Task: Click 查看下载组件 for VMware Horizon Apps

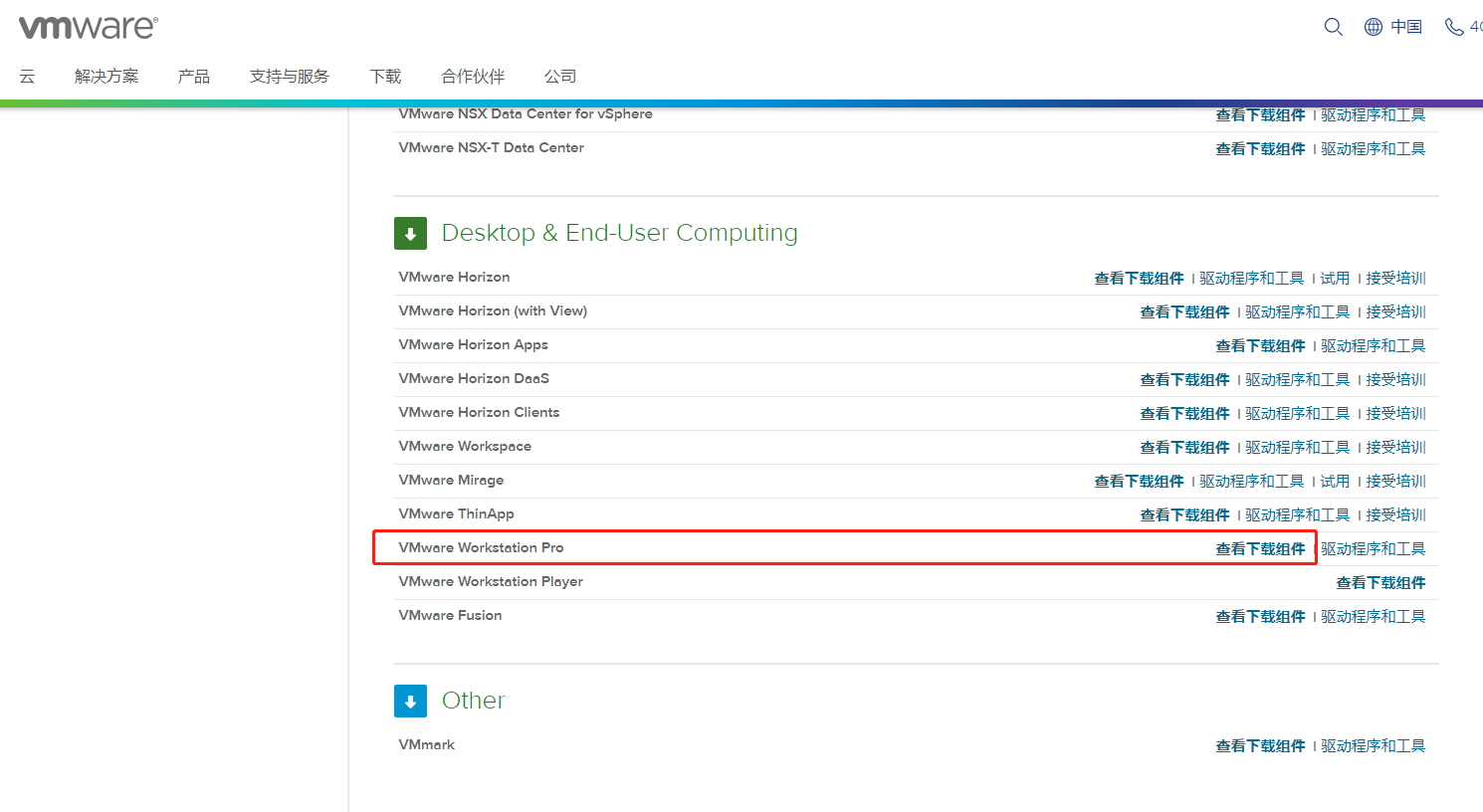Action: coord(1260,345)
